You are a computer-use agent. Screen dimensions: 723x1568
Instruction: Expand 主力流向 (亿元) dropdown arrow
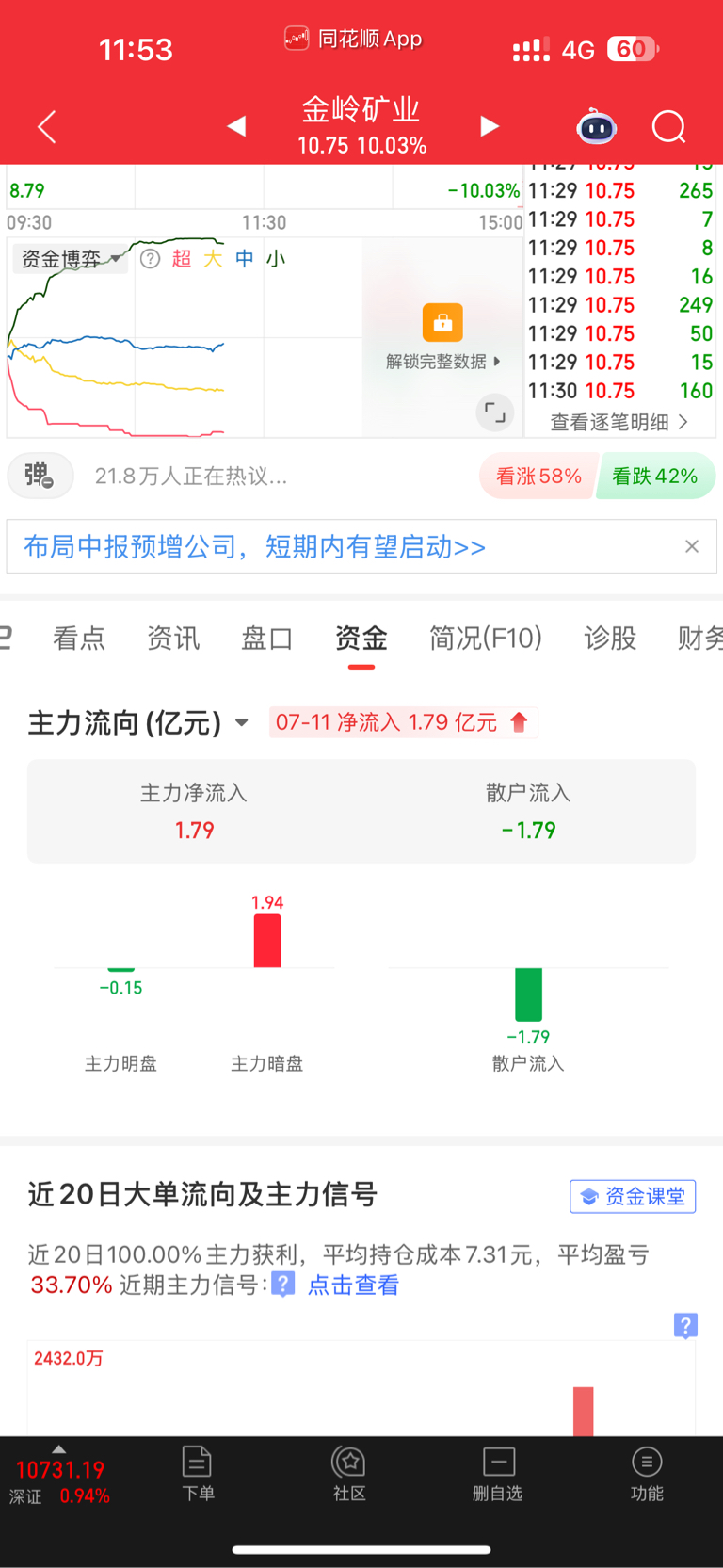(x=242, y=722)
